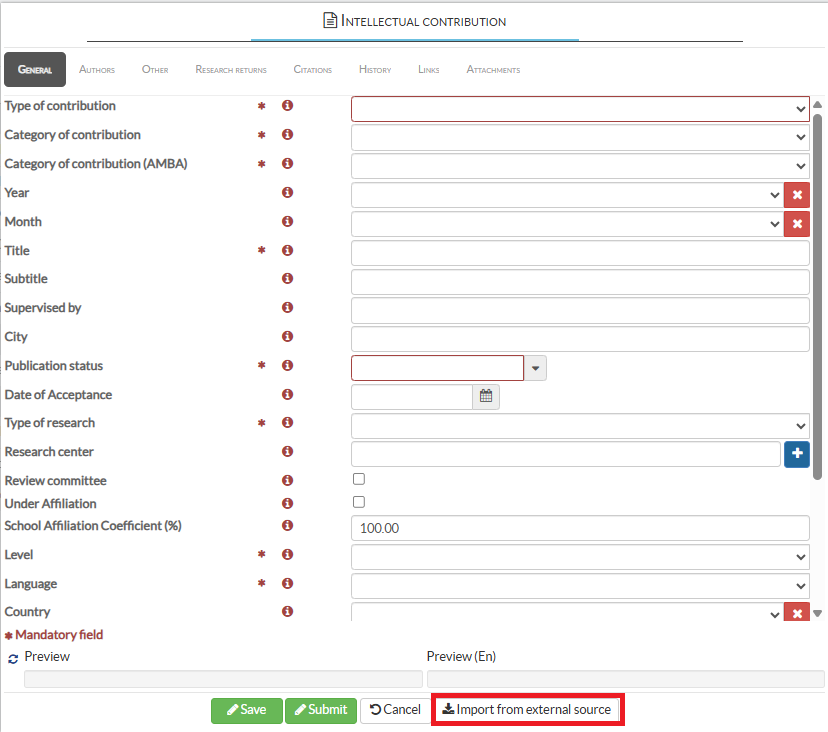
Task: Click Import from external source button
Action: [527, 710]
